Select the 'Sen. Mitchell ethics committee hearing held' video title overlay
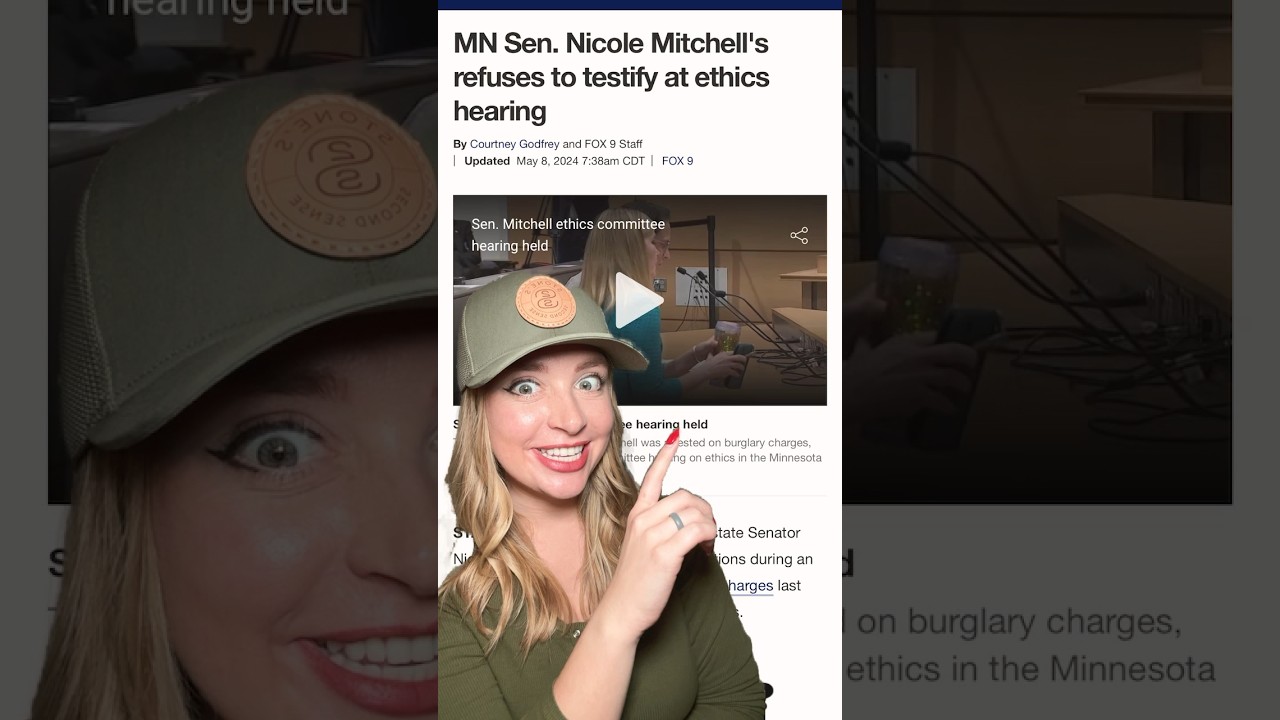1280x720 pixels. pos(568,235)
